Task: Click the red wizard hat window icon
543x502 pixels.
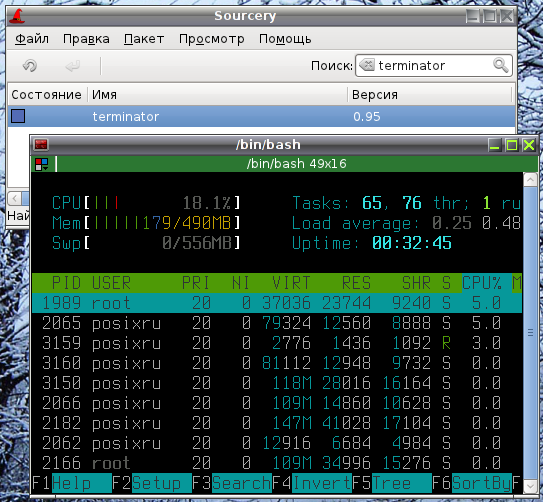Action: pyautogui.click(x=17, y=16)
